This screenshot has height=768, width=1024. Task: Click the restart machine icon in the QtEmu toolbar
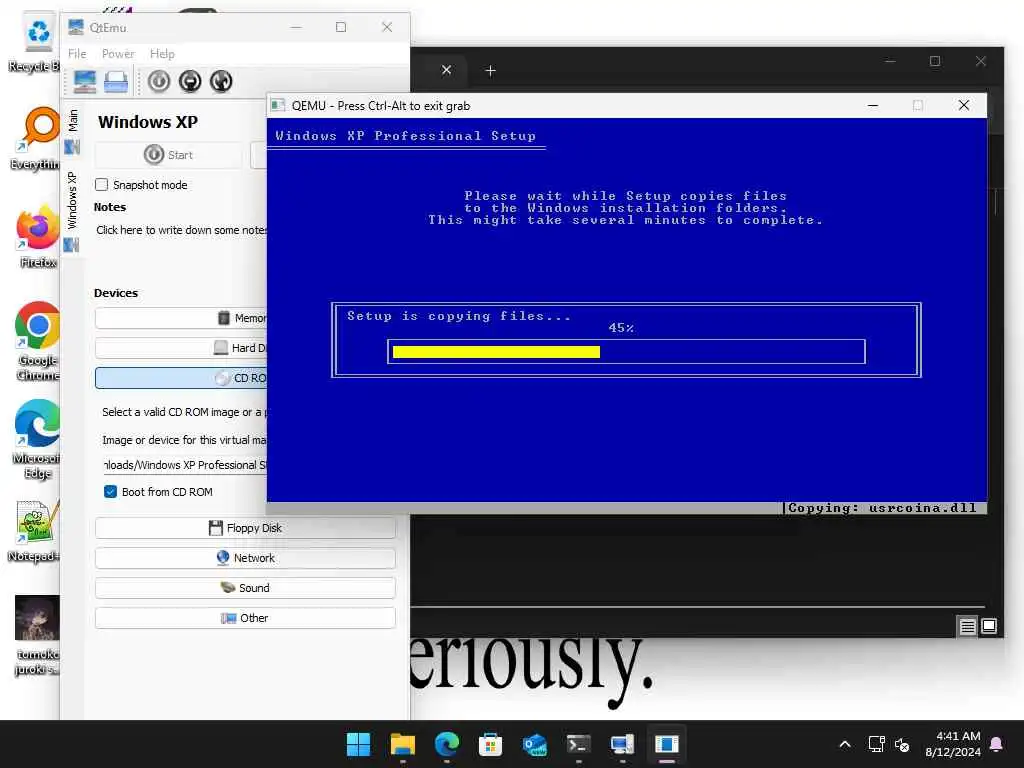point(221,82)
